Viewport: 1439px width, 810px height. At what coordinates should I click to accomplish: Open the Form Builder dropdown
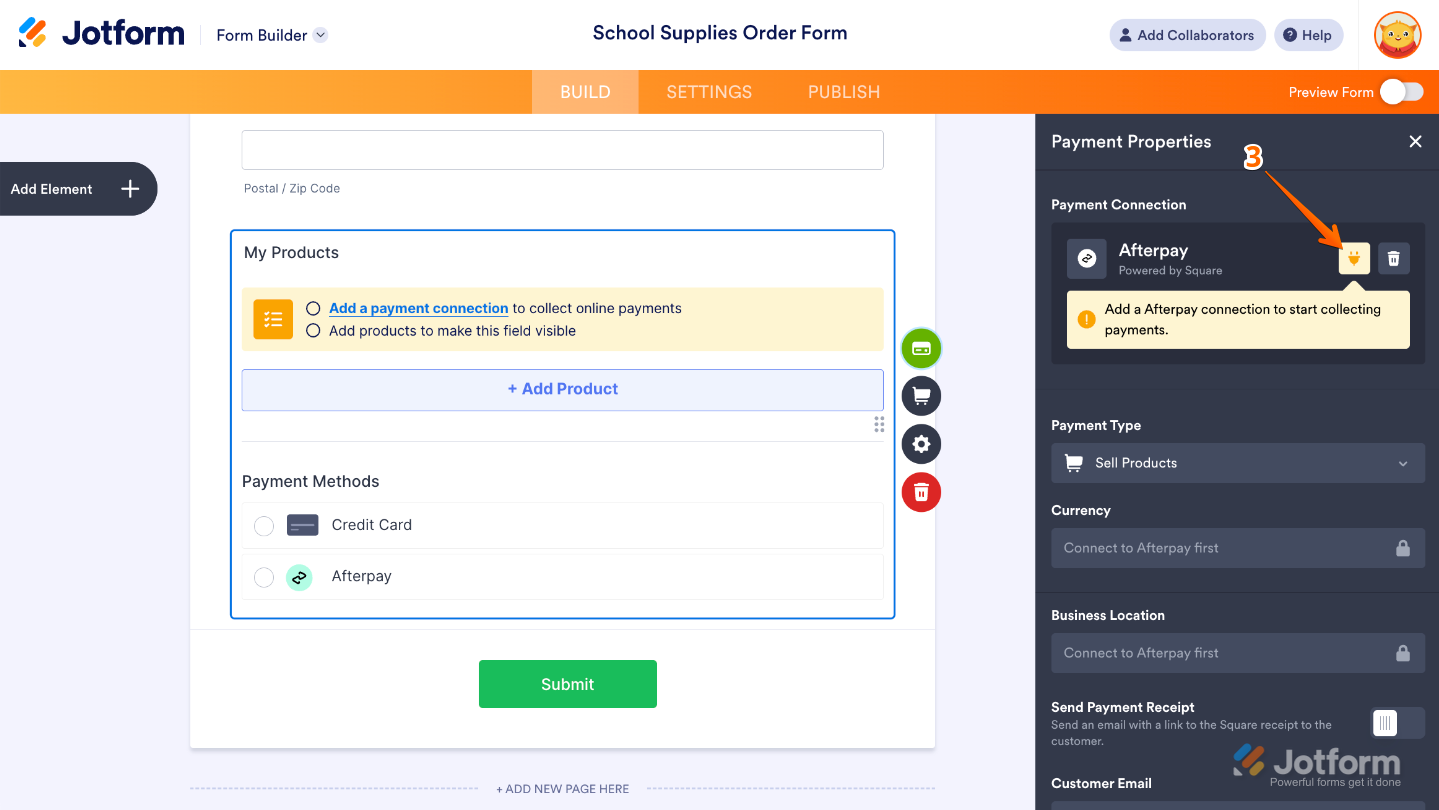pos(270,35)
